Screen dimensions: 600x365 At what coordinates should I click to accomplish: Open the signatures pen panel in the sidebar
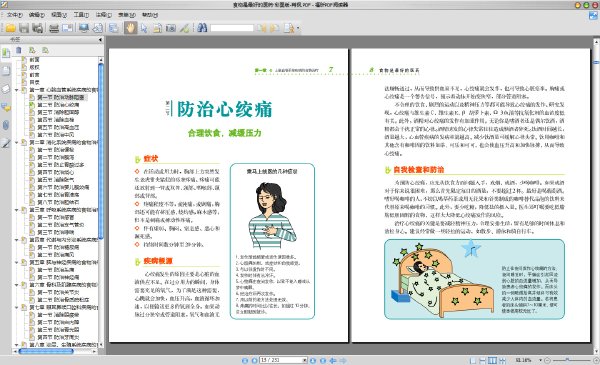coord(6,143)
